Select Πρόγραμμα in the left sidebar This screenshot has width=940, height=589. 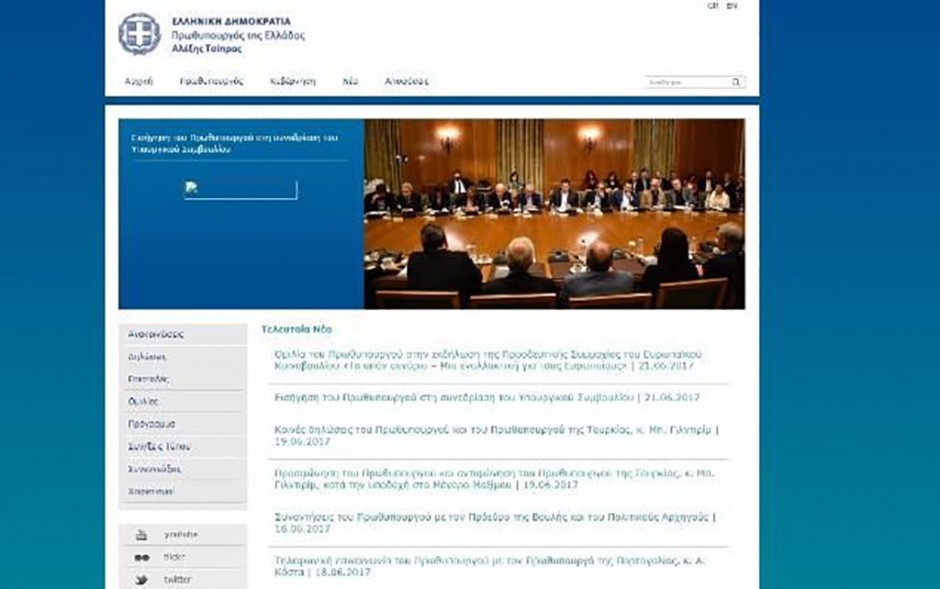(x=152, y=424)
